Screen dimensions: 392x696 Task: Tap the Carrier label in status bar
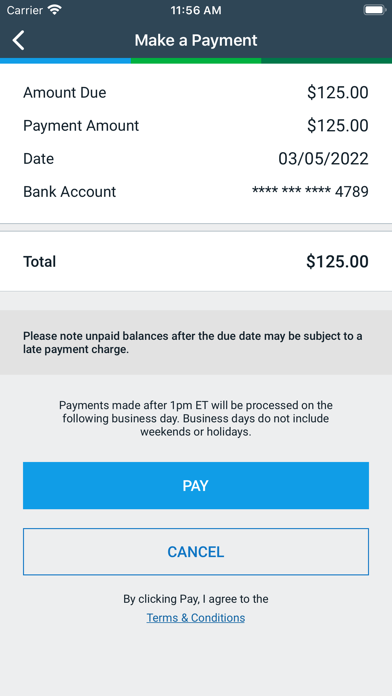24,10
